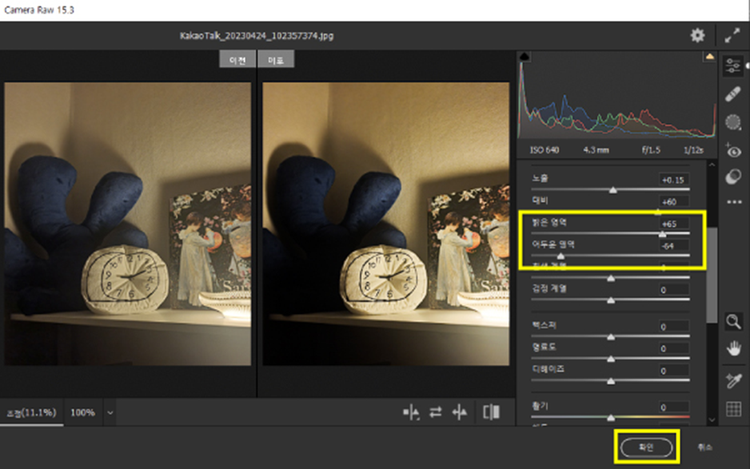Click the 어두운 영역 shadows slider handle
Viewport: 750px width, 469px height.
click(561, 256)
